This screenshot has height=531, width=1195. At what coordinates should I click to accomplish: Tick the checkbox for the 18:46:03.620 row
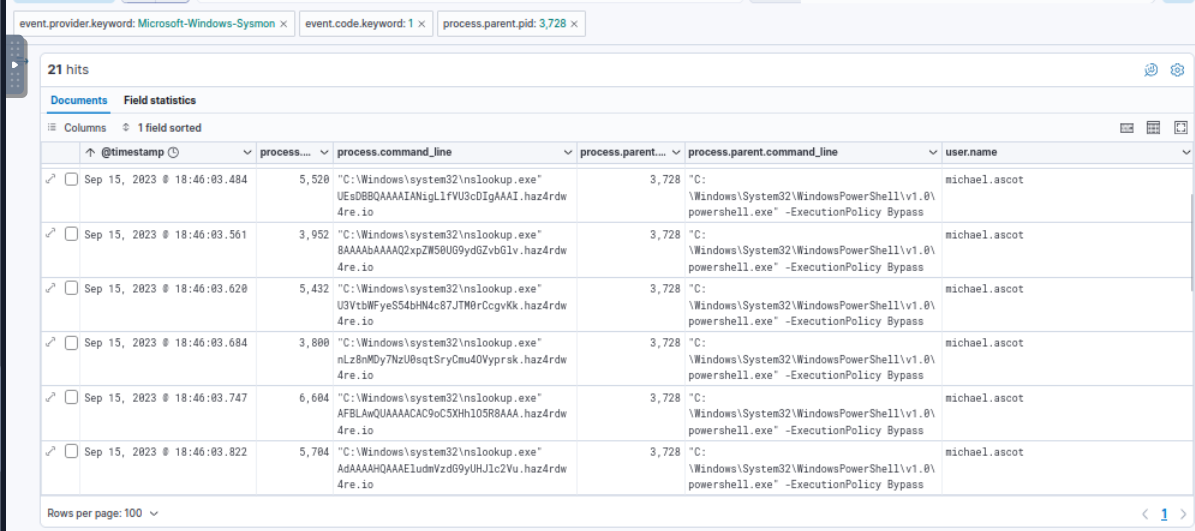(71, 288)
